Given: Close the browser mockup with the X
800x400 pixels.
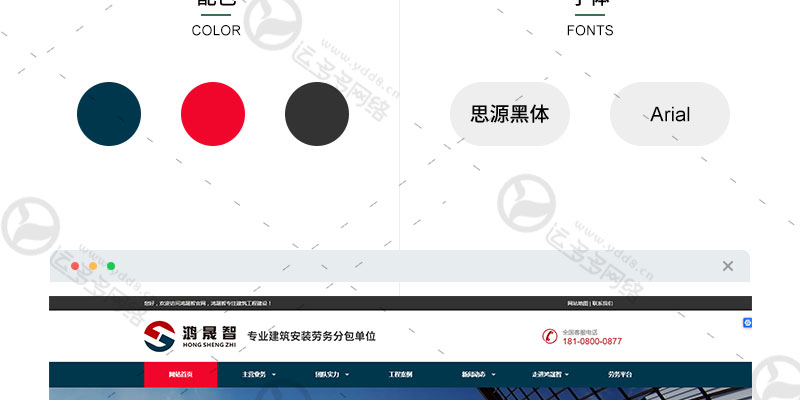Looking at the screenshot, I should (728, 266).
